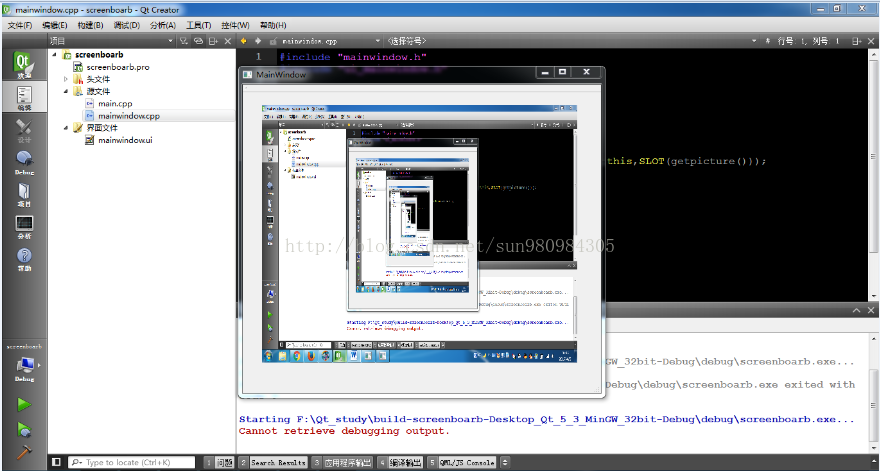
Task: Click the "Cannot retrieve debugging output." line
Action: 344,431
